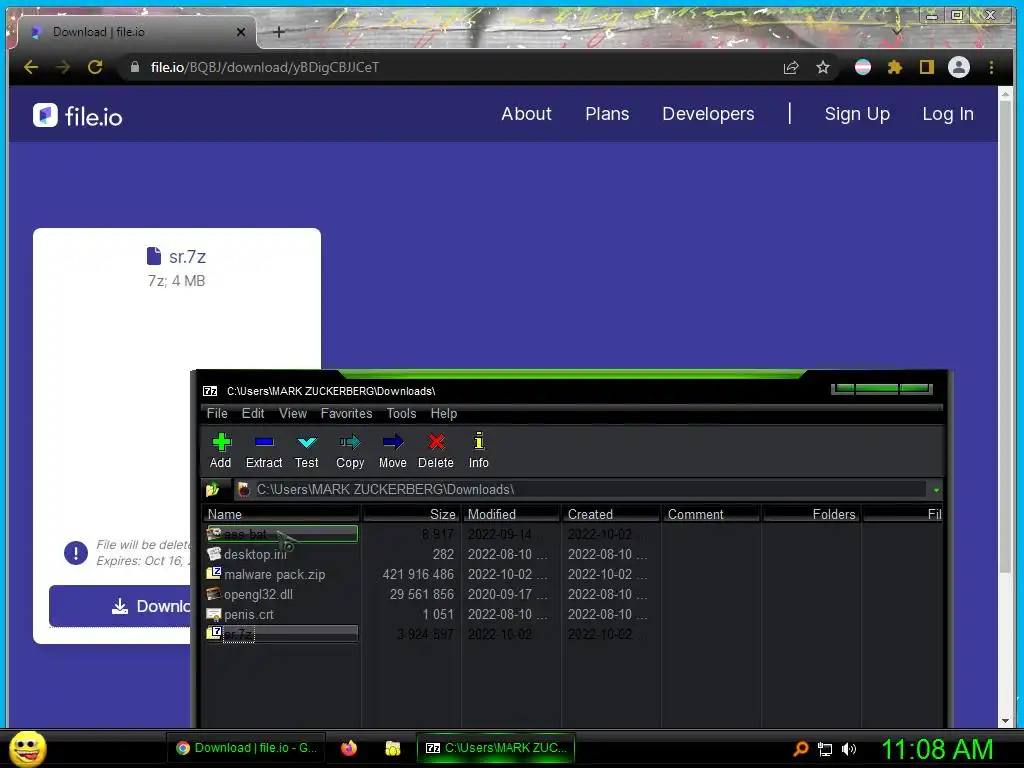Sort files by the Name column
Viewport: 1024px width, 768px height.
pos(281,515)
